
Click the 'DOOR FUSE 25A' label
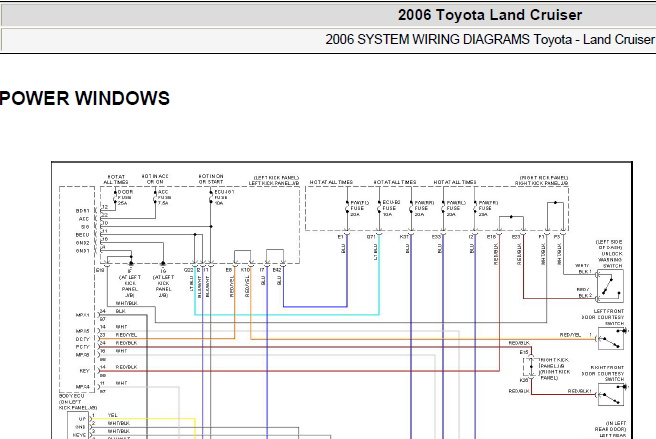tap(125, 198)
